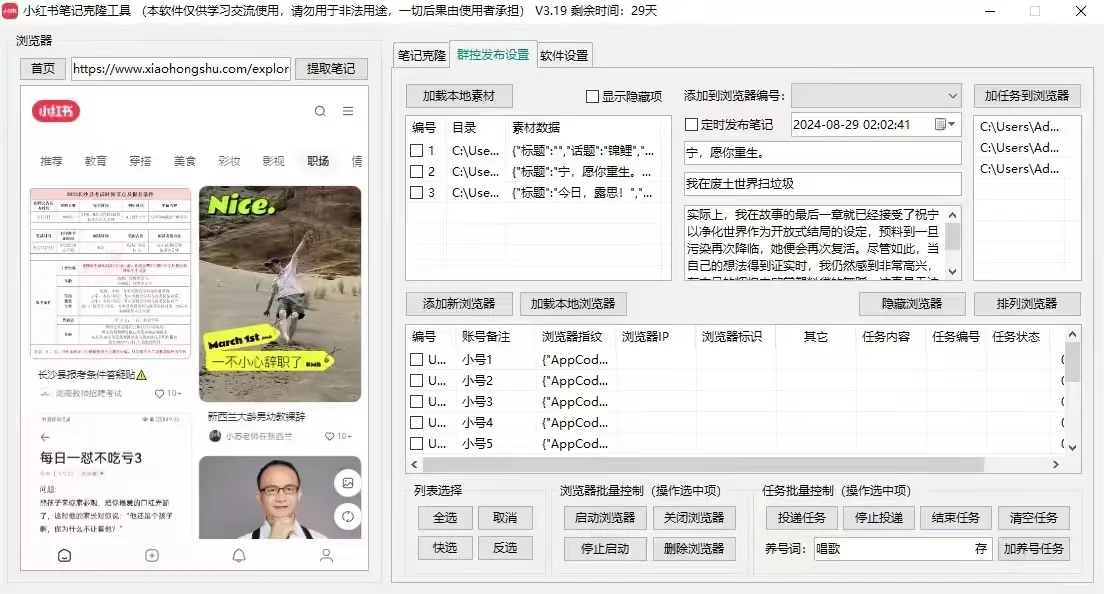Click the Xiaohongshu home icon in bottom nav

64,555
